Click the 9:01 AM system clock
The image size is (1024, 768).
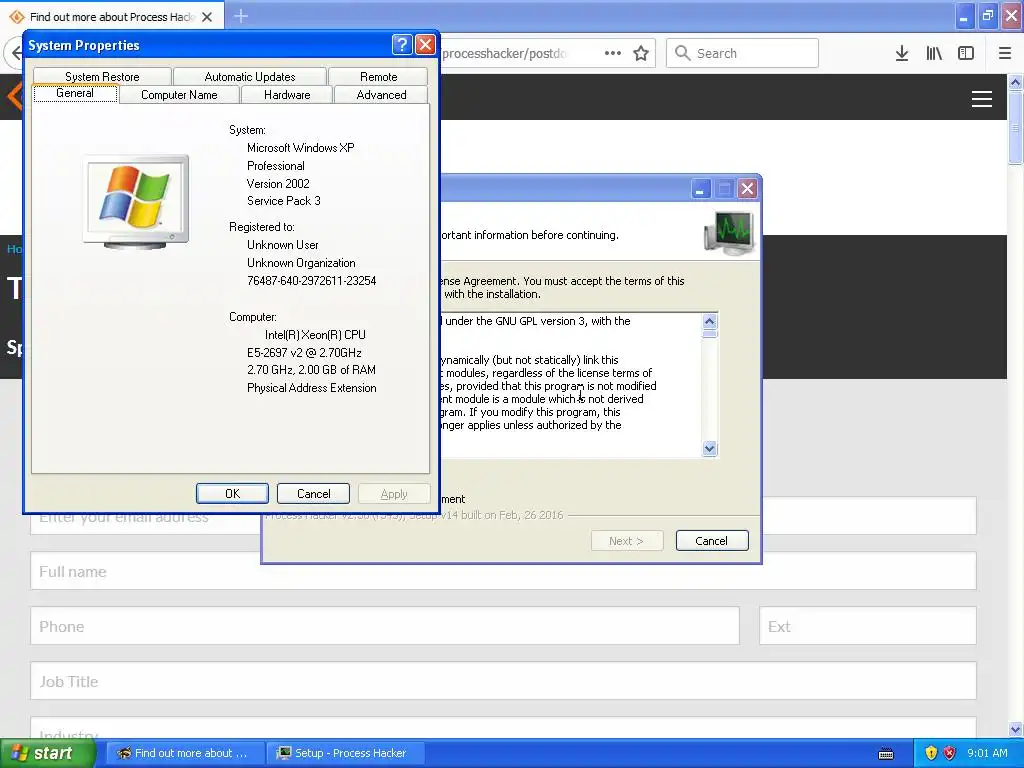coord(987,753)
